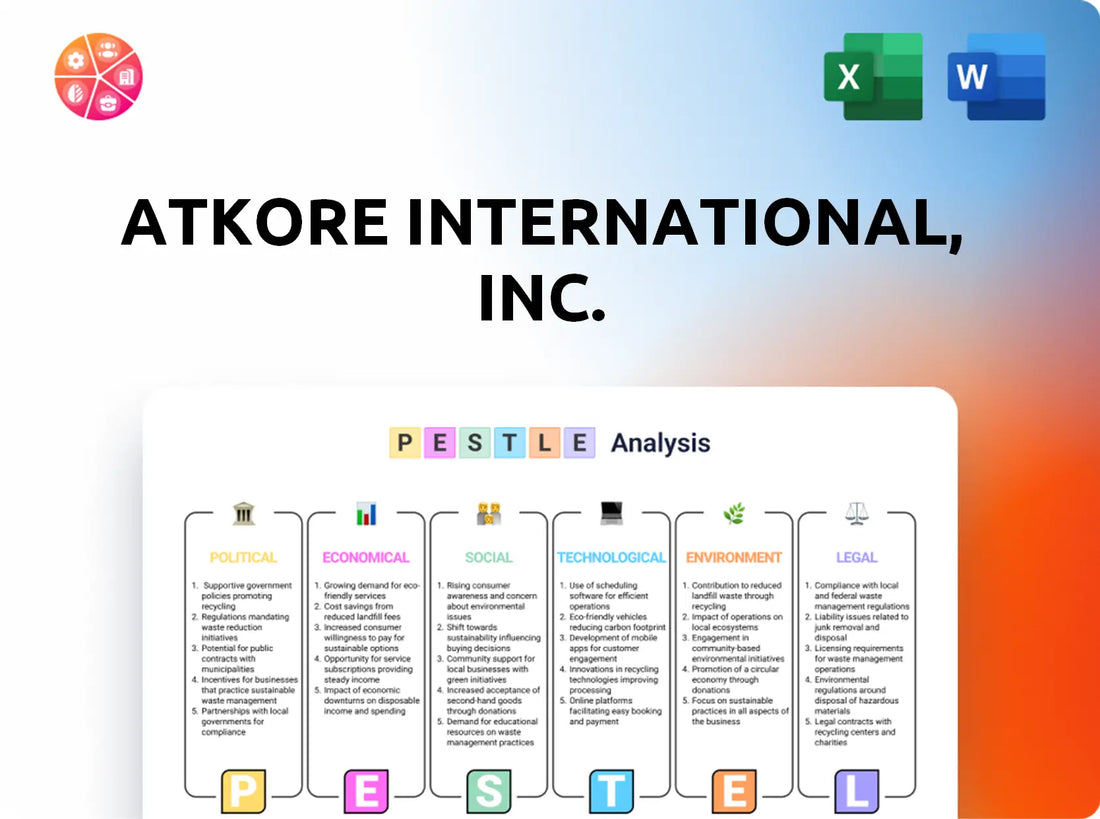Click "Impact of operations on local ecosystems"

tap(732, 622)
